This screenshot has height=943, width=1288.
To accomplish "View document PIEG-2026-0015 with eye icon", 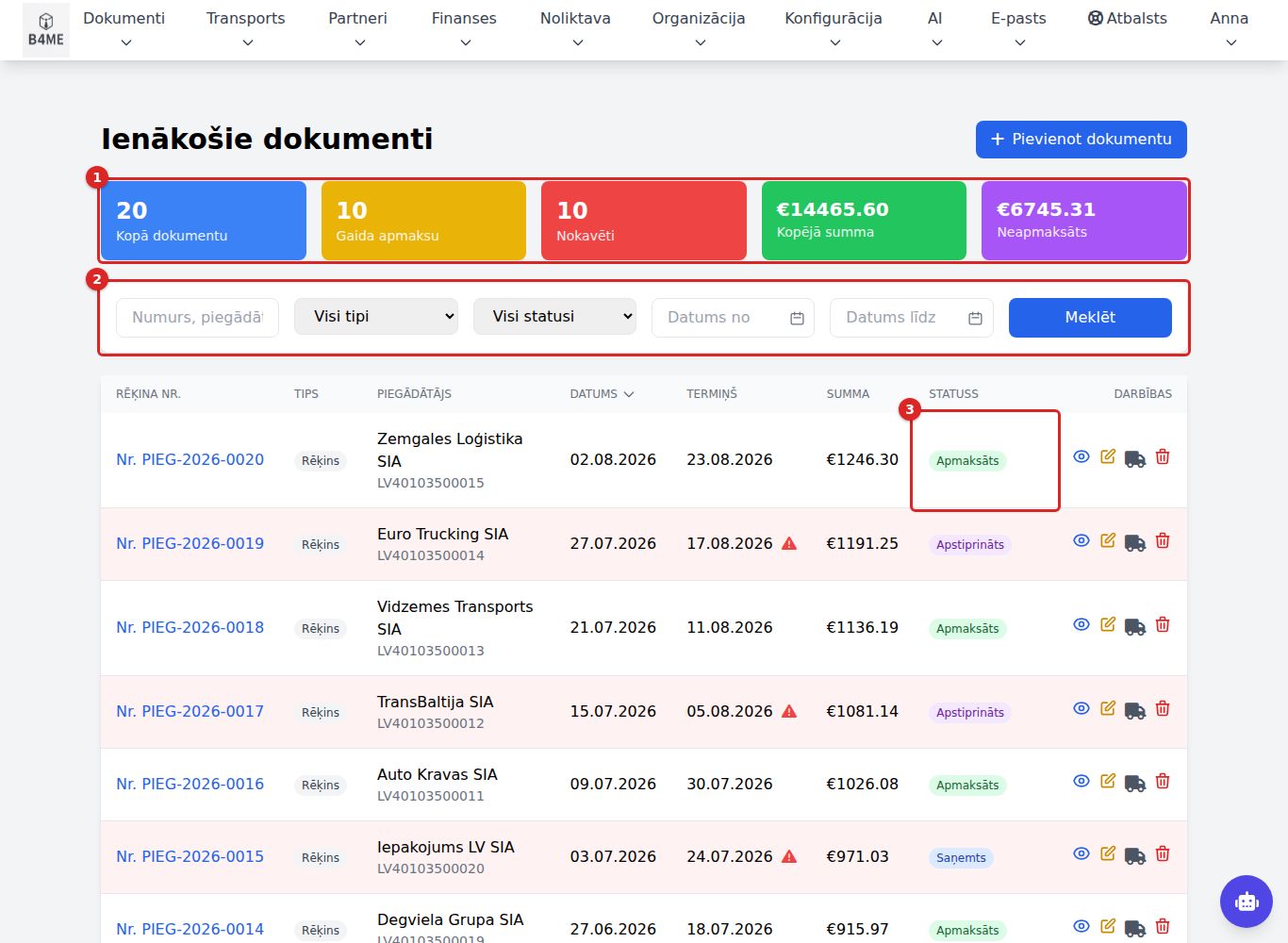I will [x=1082, y=853].
